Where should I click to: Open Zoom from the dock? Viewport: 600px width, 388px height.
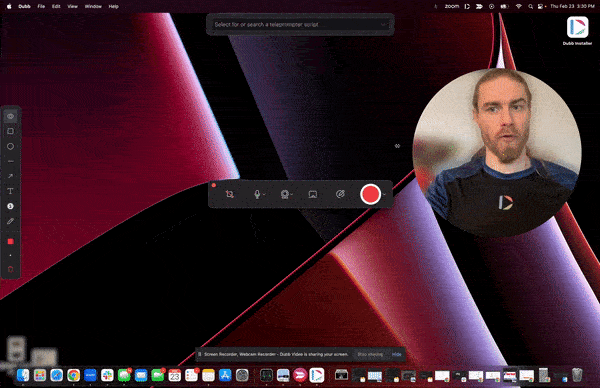pos(90,375)
